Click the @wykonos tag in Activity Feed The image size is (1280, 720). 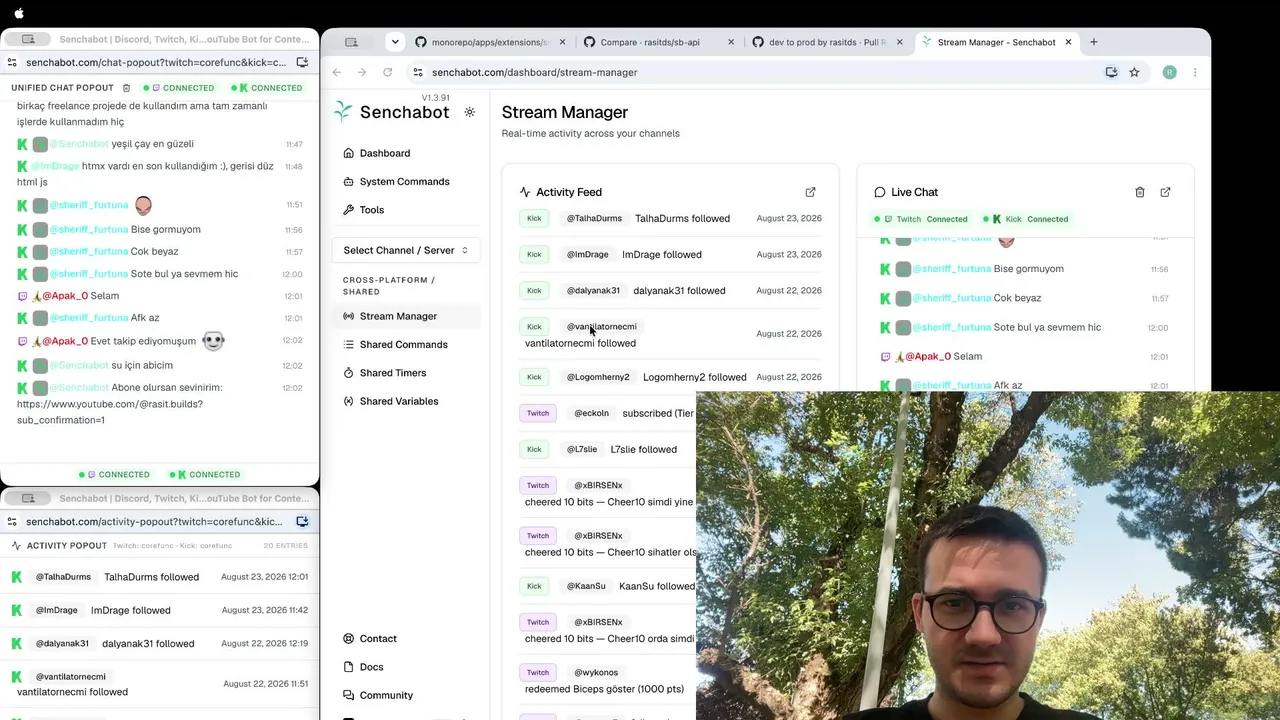tap(596, 672)
